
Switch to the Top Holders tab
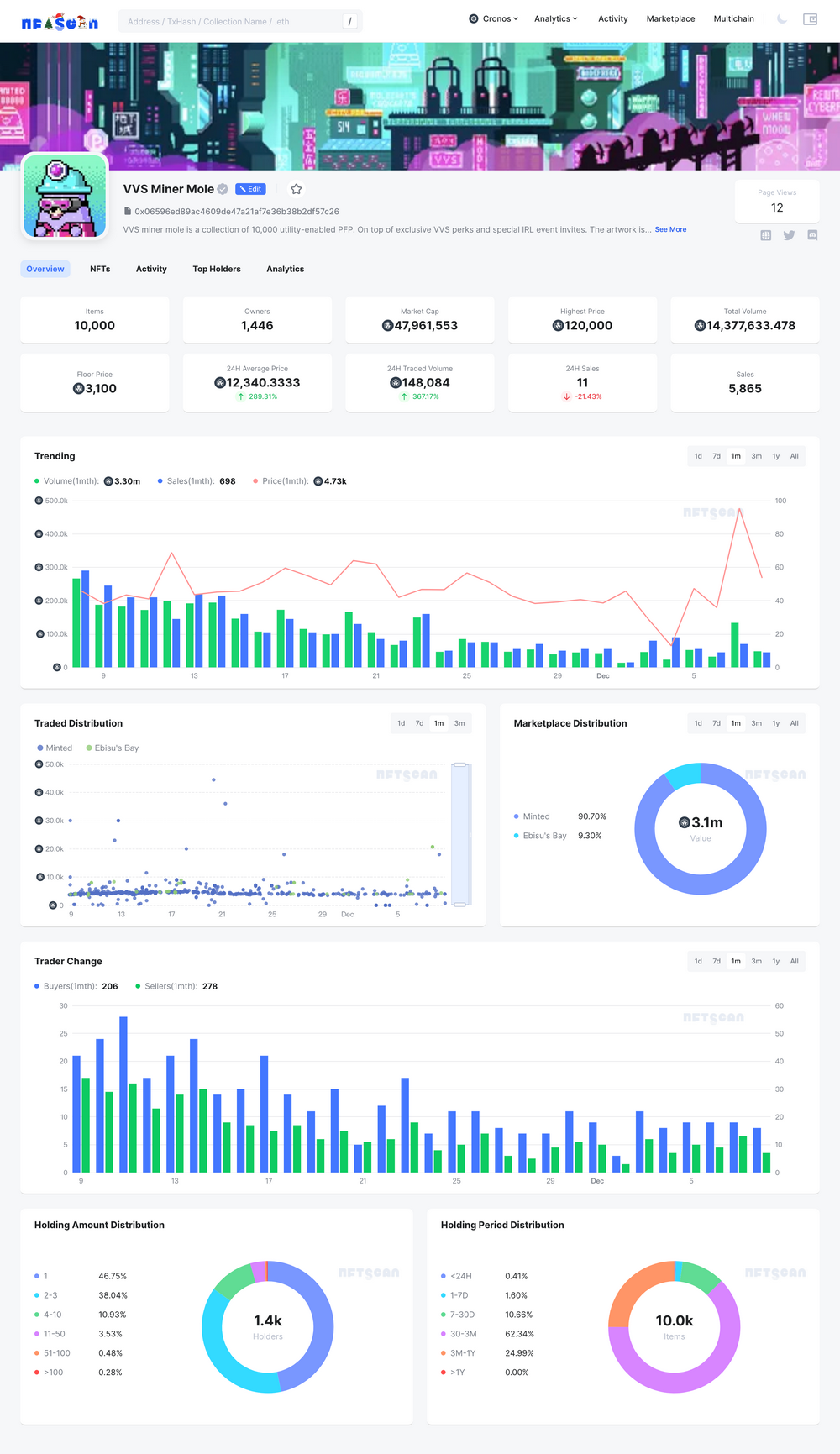(x=217, y=269)
